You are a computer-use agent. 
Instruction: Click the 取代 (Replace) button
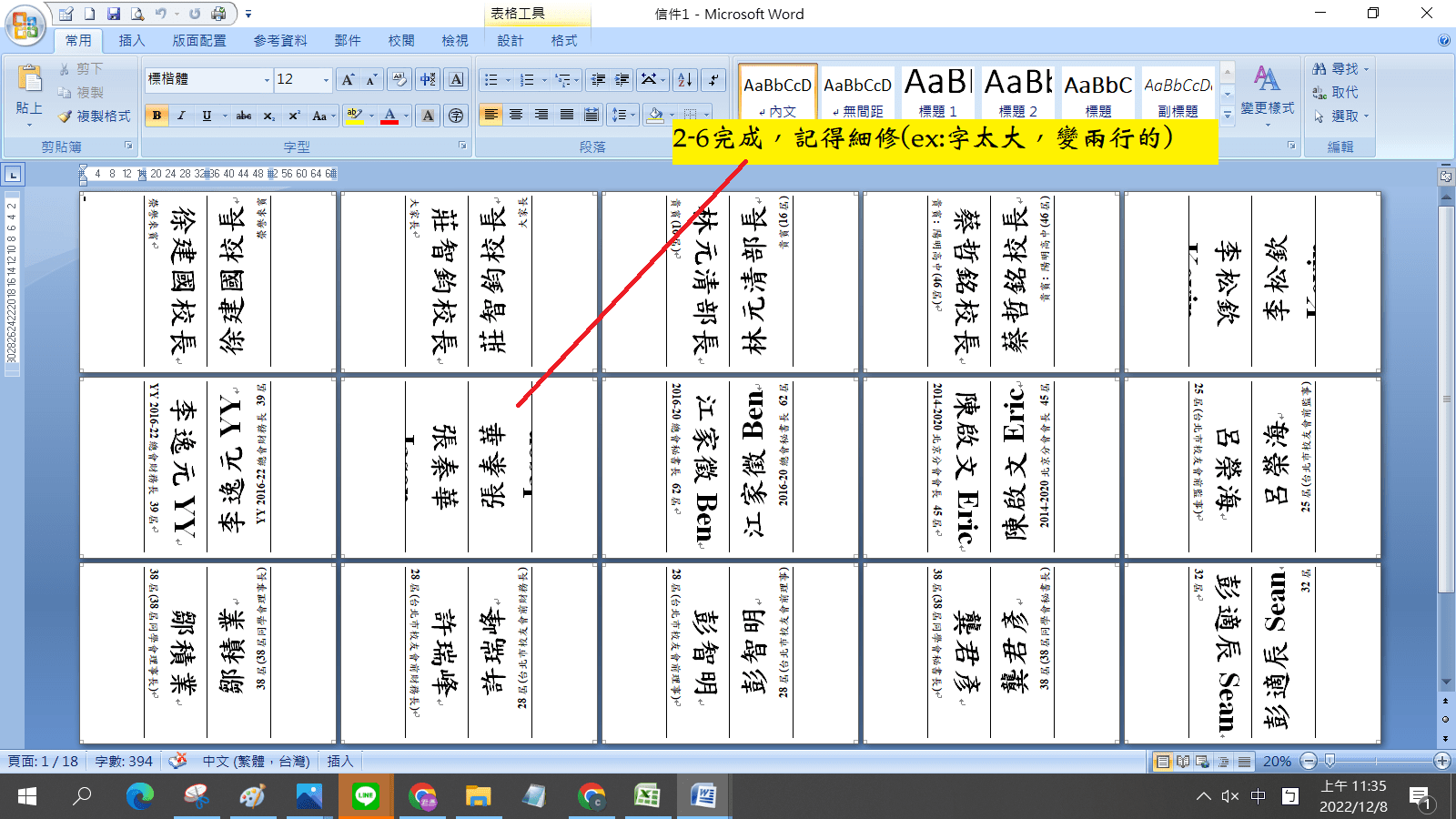tap(1336, 93)
